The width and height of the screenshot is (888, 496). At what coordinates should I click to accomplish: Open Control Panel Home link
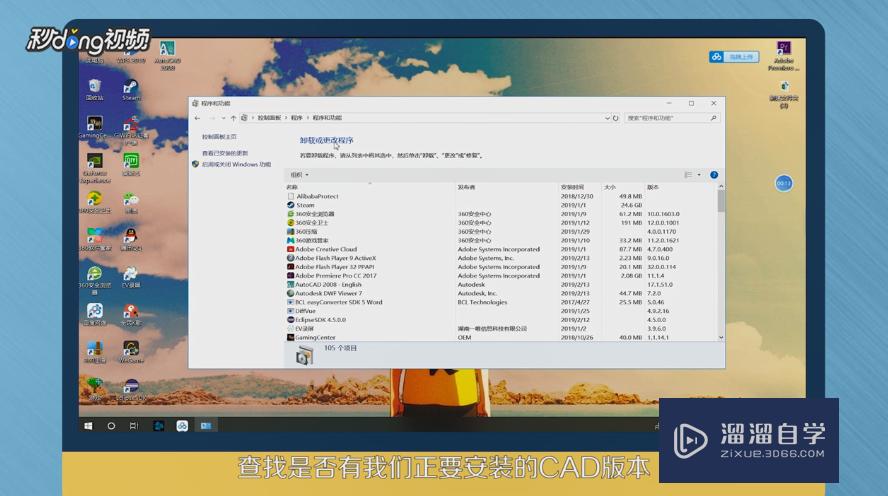click(x=219, y=137)
